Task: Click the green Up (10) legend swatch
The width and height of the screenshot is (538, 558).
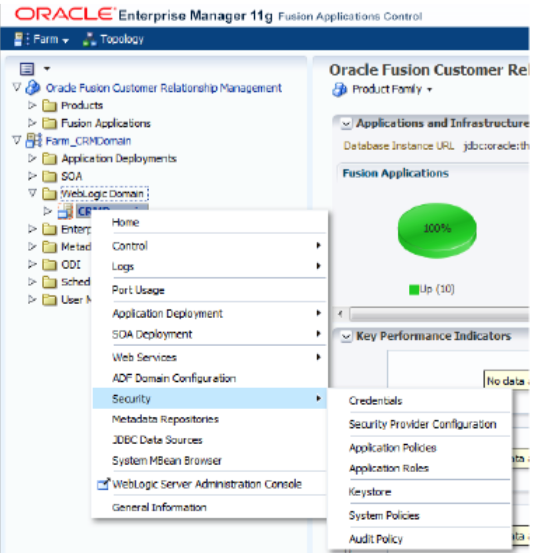Action: click(x=414, y=290)
